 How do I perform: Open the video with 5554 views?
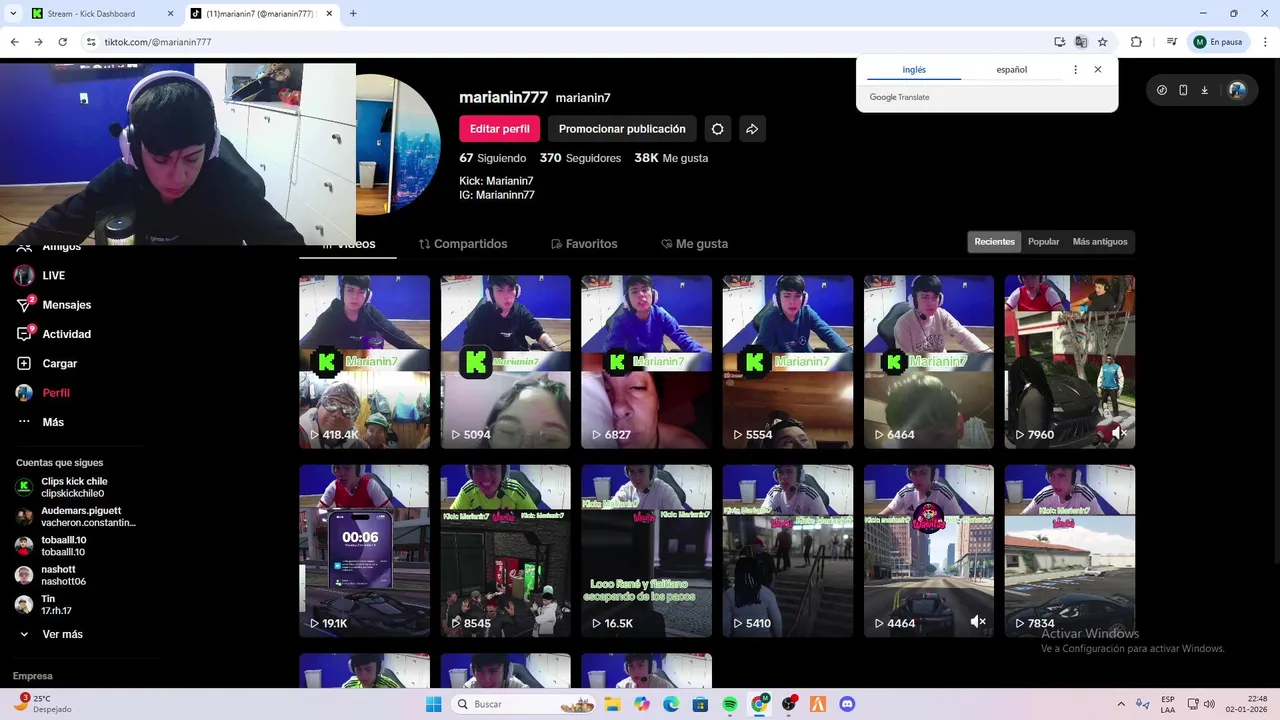click(788, 362)
